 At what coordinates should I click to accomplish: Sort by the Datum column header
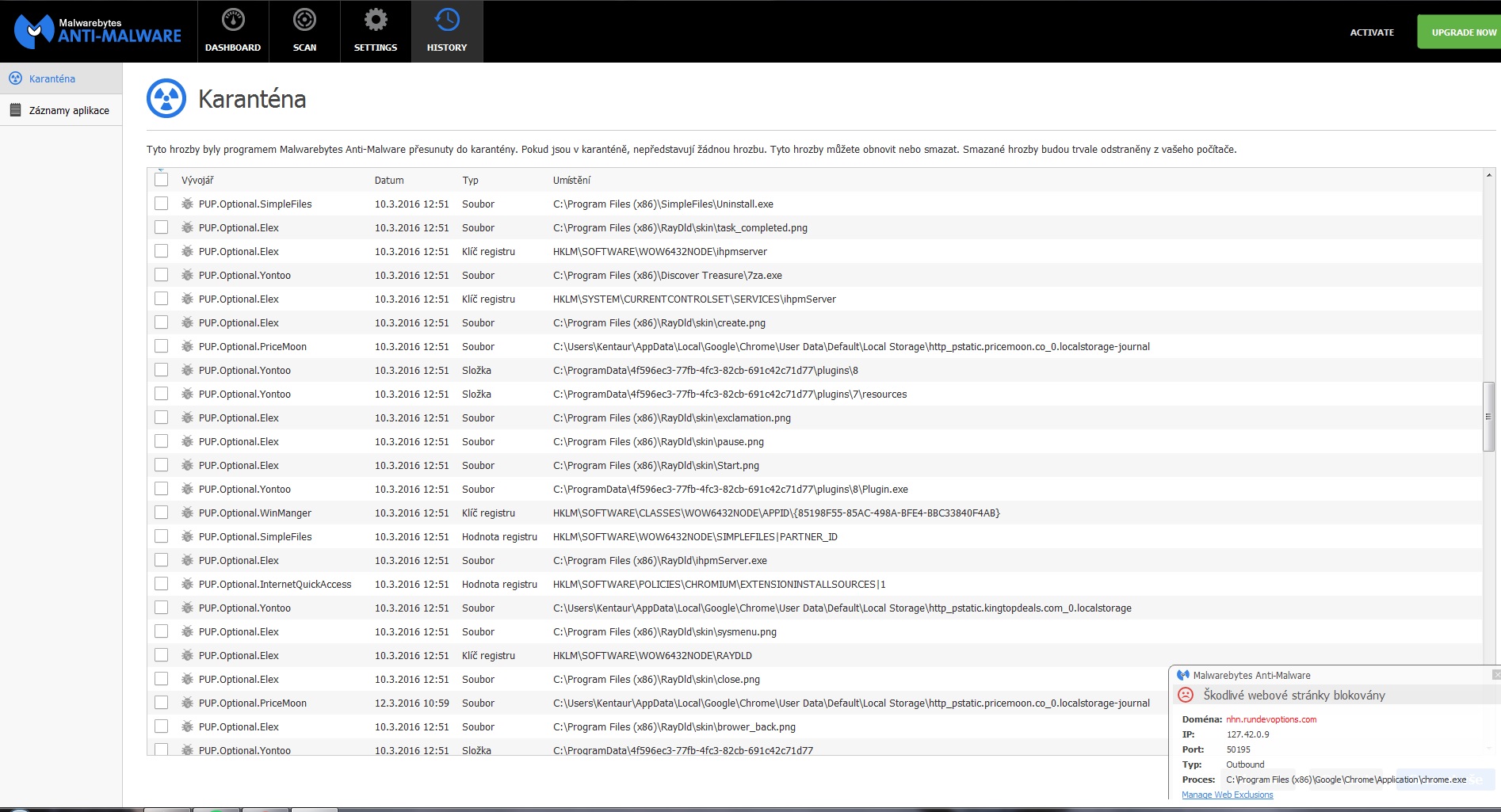pos(389,180)
